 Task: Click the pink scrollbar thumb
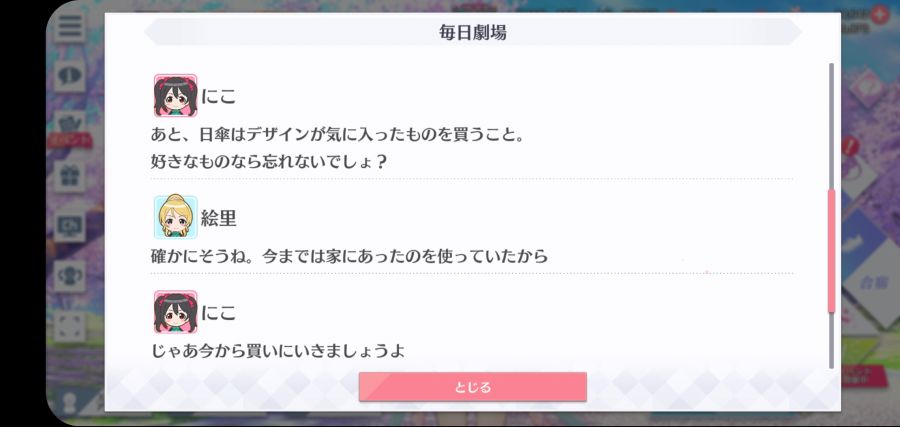click(831, 251)
